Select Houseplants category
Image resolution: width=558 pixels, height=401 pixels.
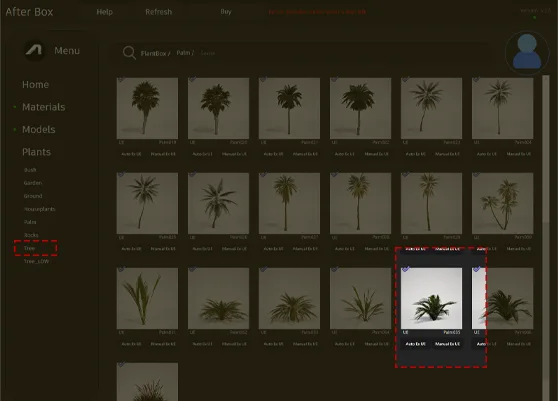[x=40, y=209]
